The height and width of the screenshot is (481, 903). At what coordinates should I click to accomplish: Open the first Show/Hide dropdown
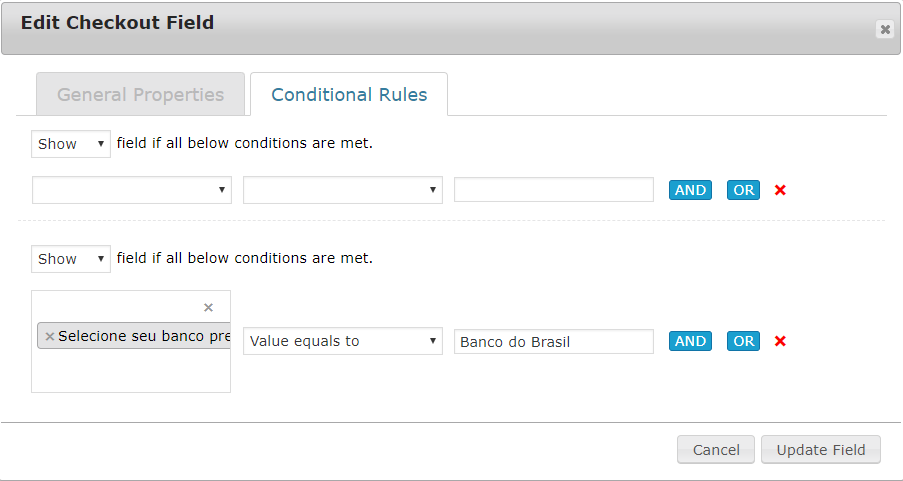pyautogui.click(x=71, y=144)
